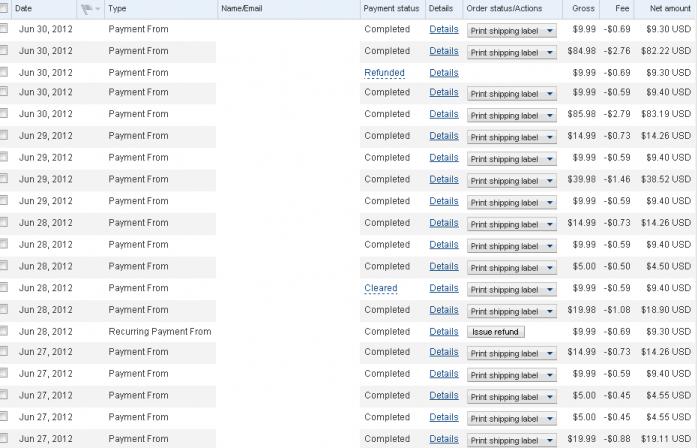Screen dimensions: 698x448
Task: Click the '-$2.79' fee value
Action: pyautogui.click(x=617, y=114)
